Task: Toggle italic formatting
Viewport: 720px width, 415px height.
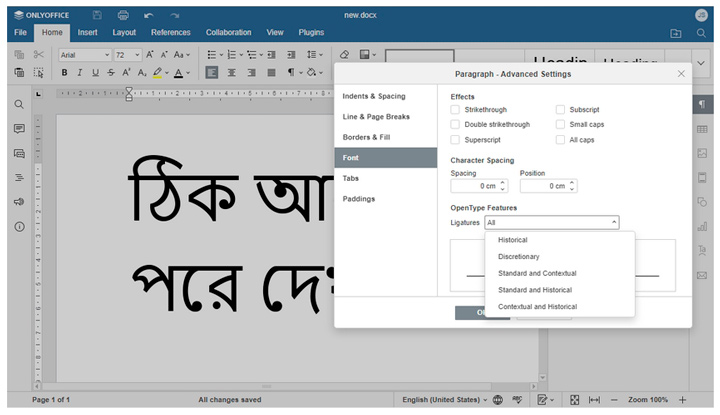Action: (x=80, y=73)
